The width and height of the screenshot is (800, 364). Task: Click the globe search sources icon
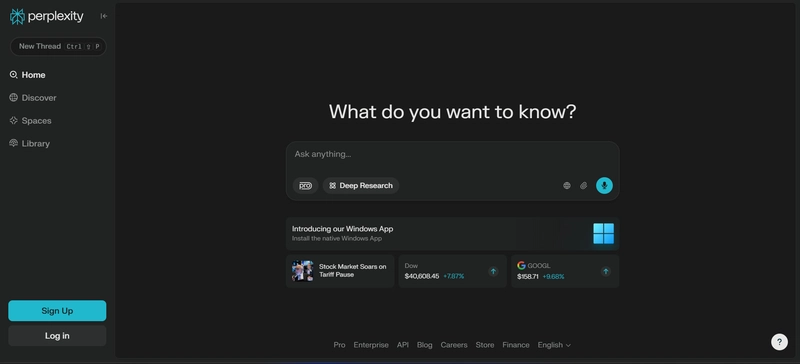(x=566, y=185)
